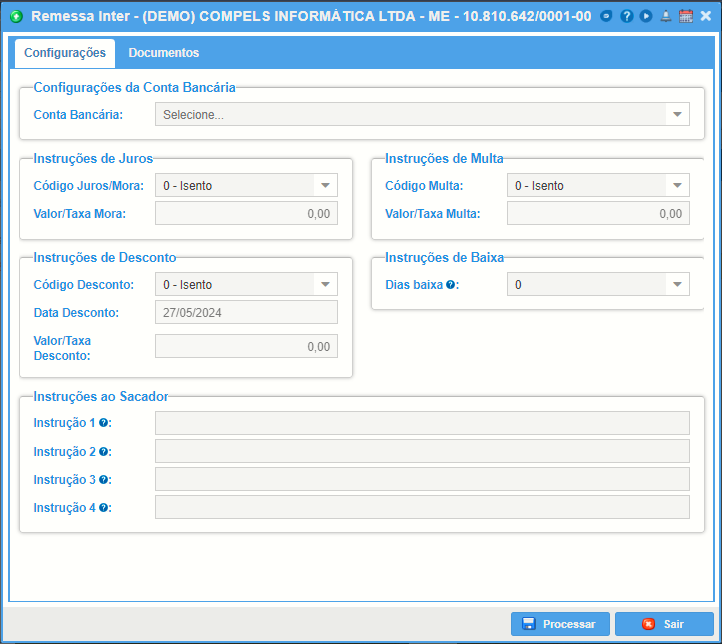
Task: Click the 'Conta Bancária:' label
Action: pyautogui.click(x=78, y=115)
